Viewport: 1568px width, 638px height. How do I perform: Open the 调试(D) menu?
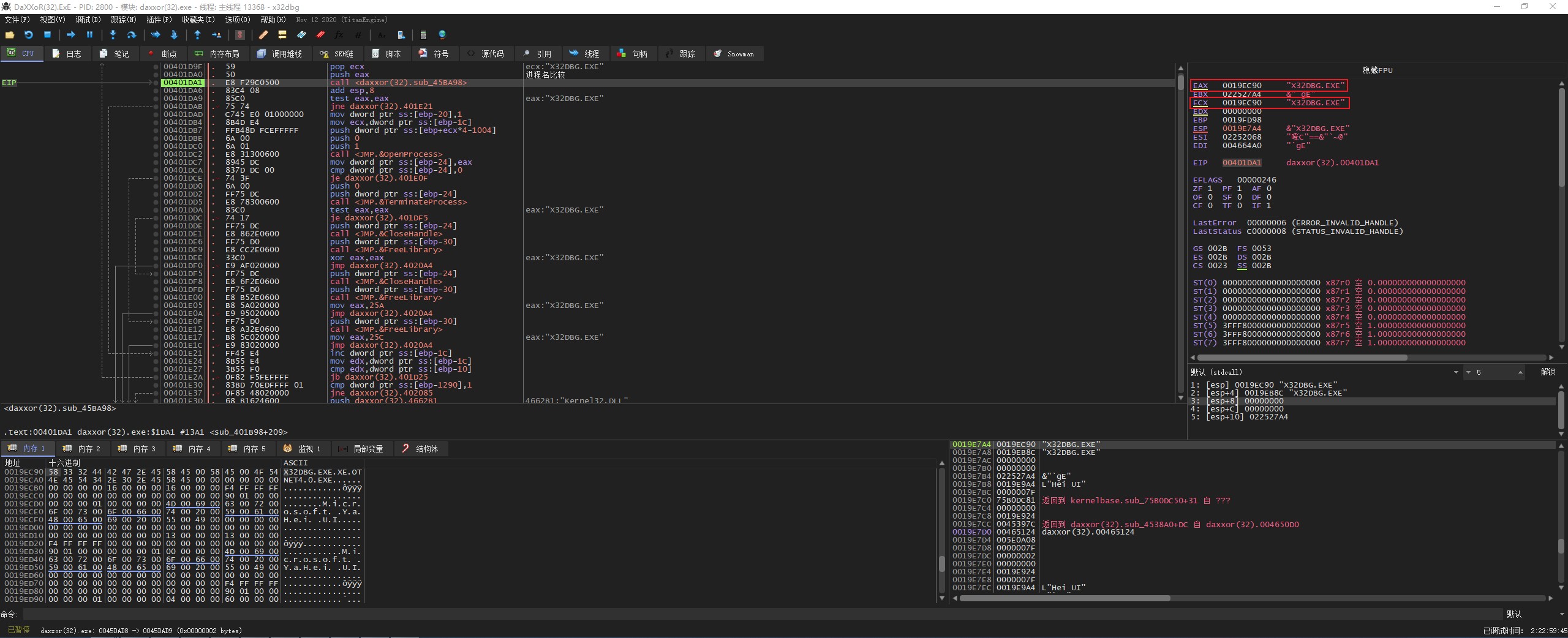click(x=88, y=20)
